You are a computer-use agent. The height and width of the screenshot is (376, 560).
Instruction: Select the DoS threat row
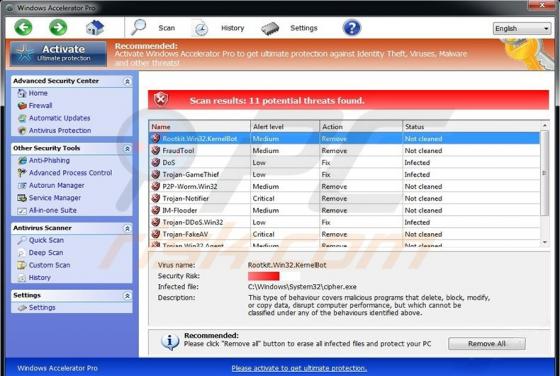[x=344, y=162]
